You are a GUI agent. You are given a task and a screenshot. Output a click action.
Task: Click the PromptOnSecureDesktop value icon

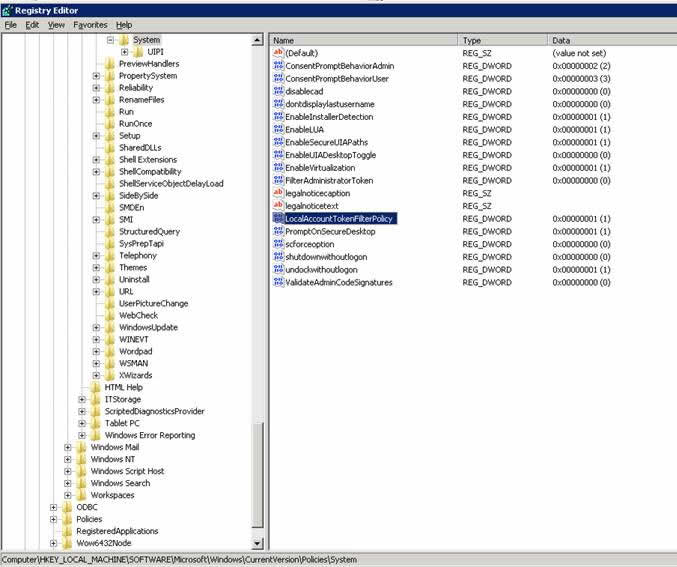tap(278, 231)
